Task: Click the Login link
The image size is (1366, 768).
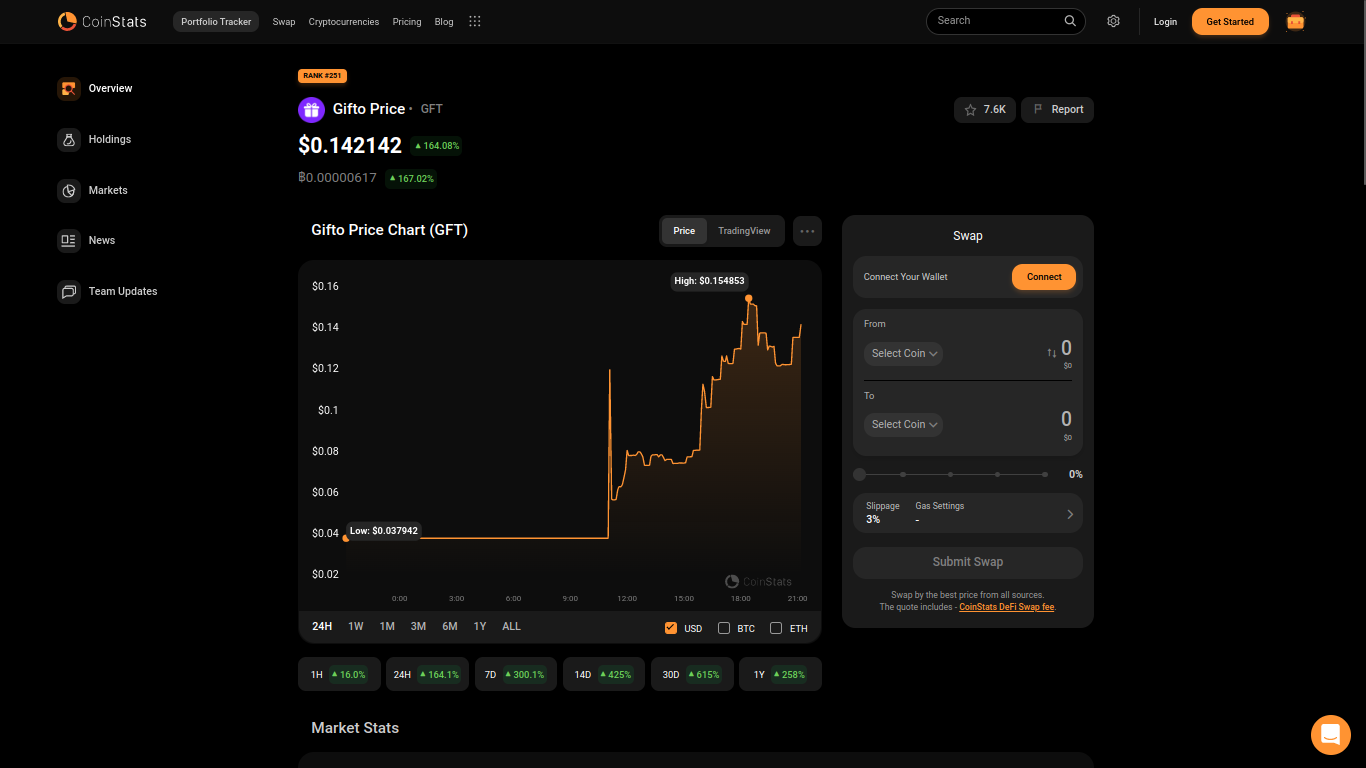Action: pyautogui.click(x=1165, y=22)
